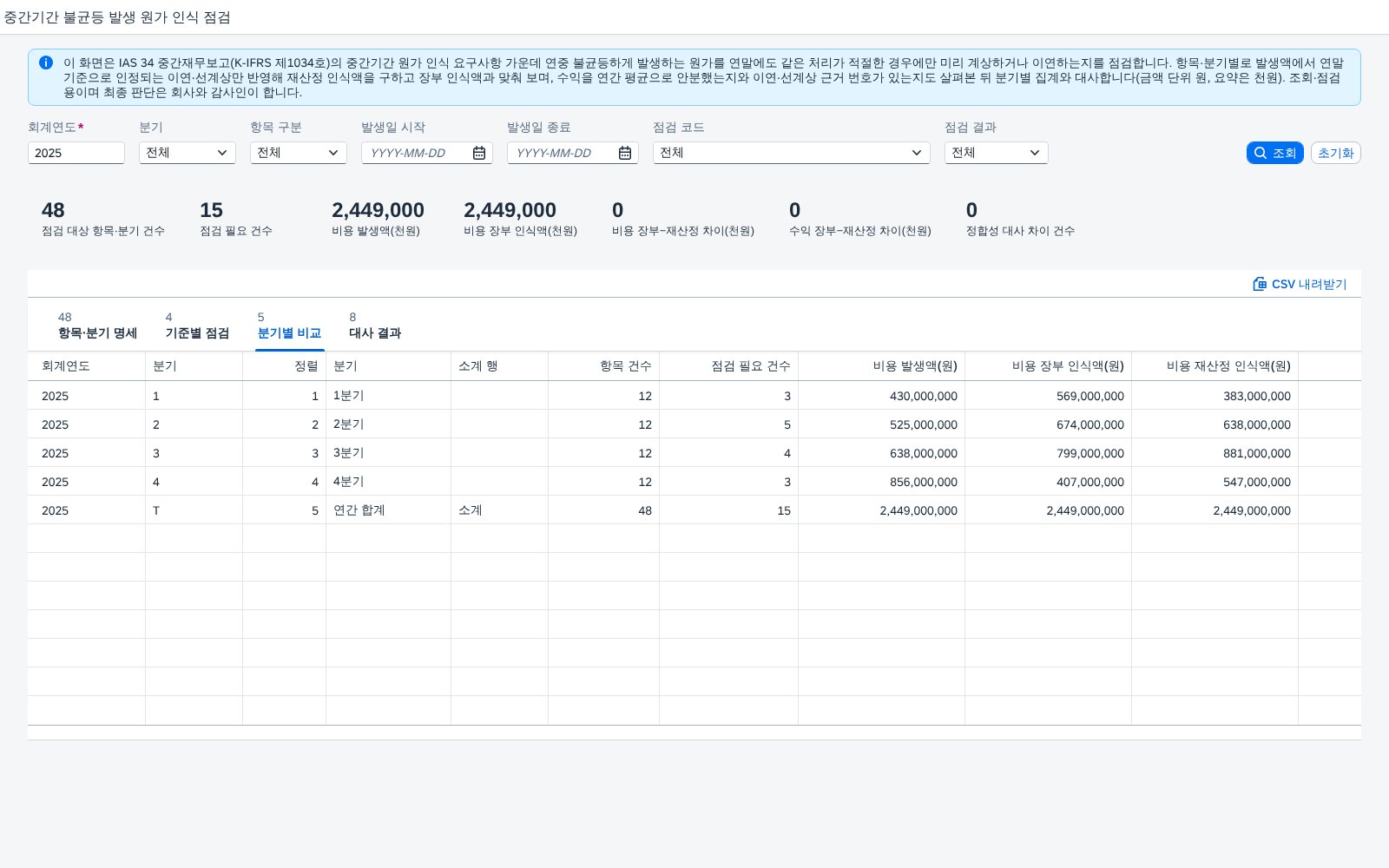The height and width of the screenshot is (868, 1389).
Task: Open the 점검 코드 dropdown
Action: (792, 153)
